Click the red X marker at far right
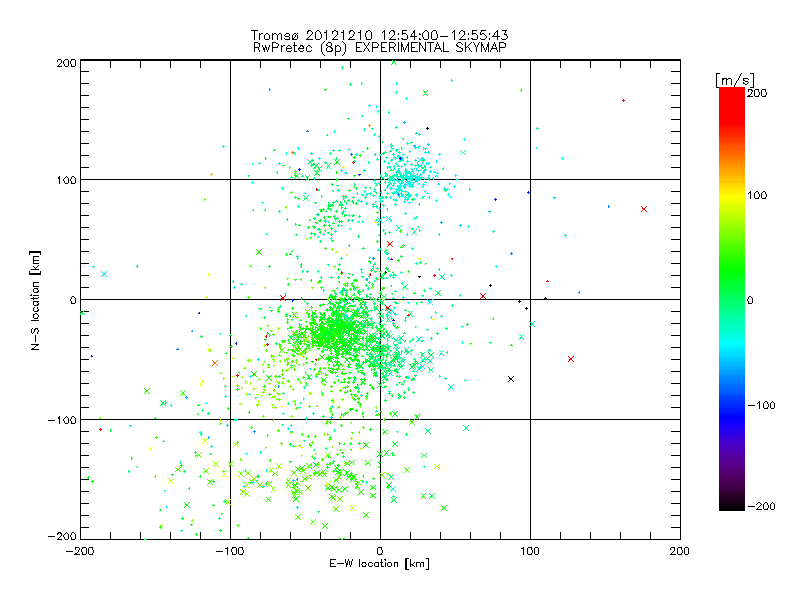Image resolution: width=800 pixels, height=600 pixels. click(644, 209)
